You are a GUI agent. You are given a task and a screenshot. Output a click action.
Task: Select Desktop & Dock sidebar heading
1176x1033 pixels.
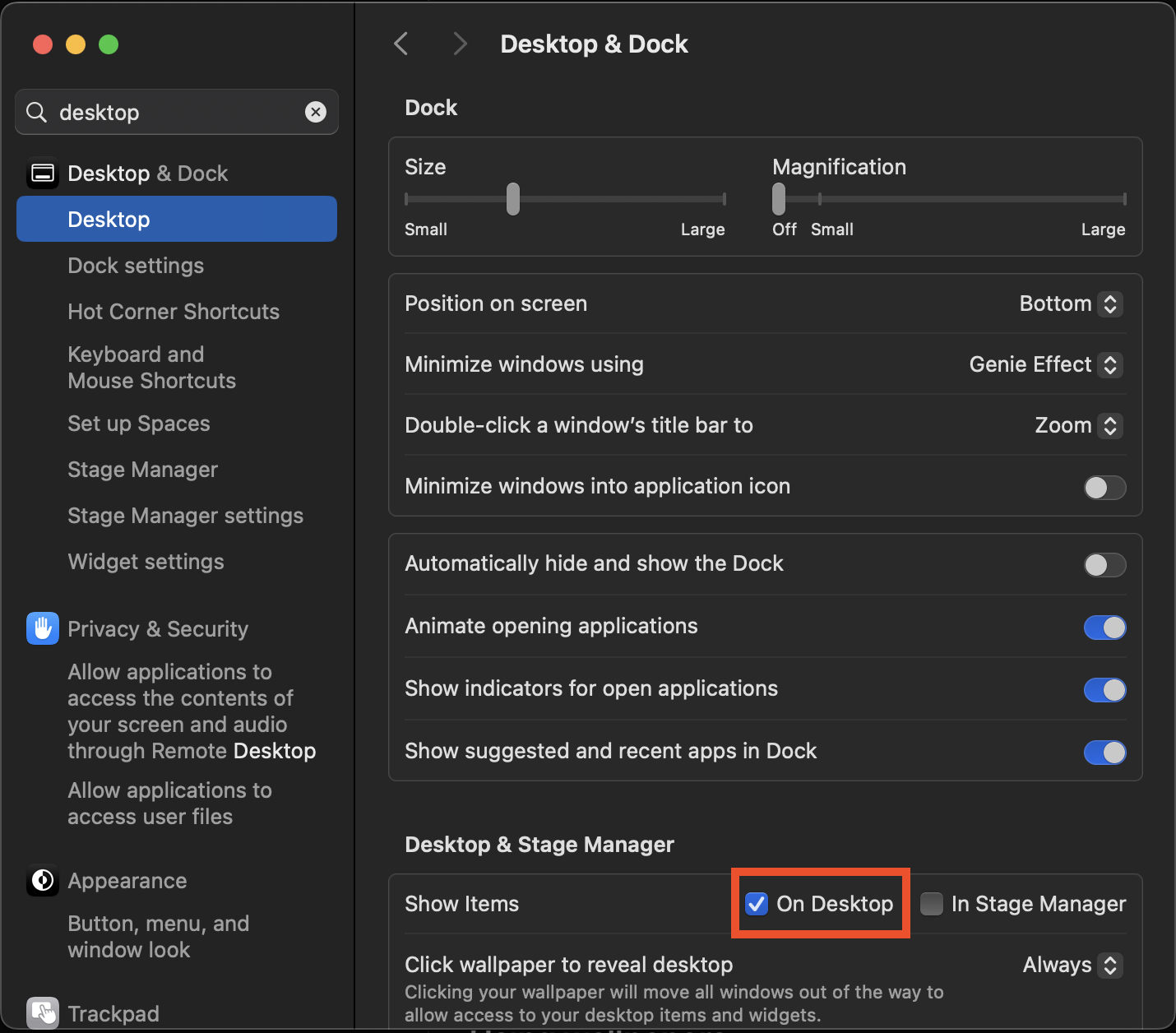[x=148, y=174]
